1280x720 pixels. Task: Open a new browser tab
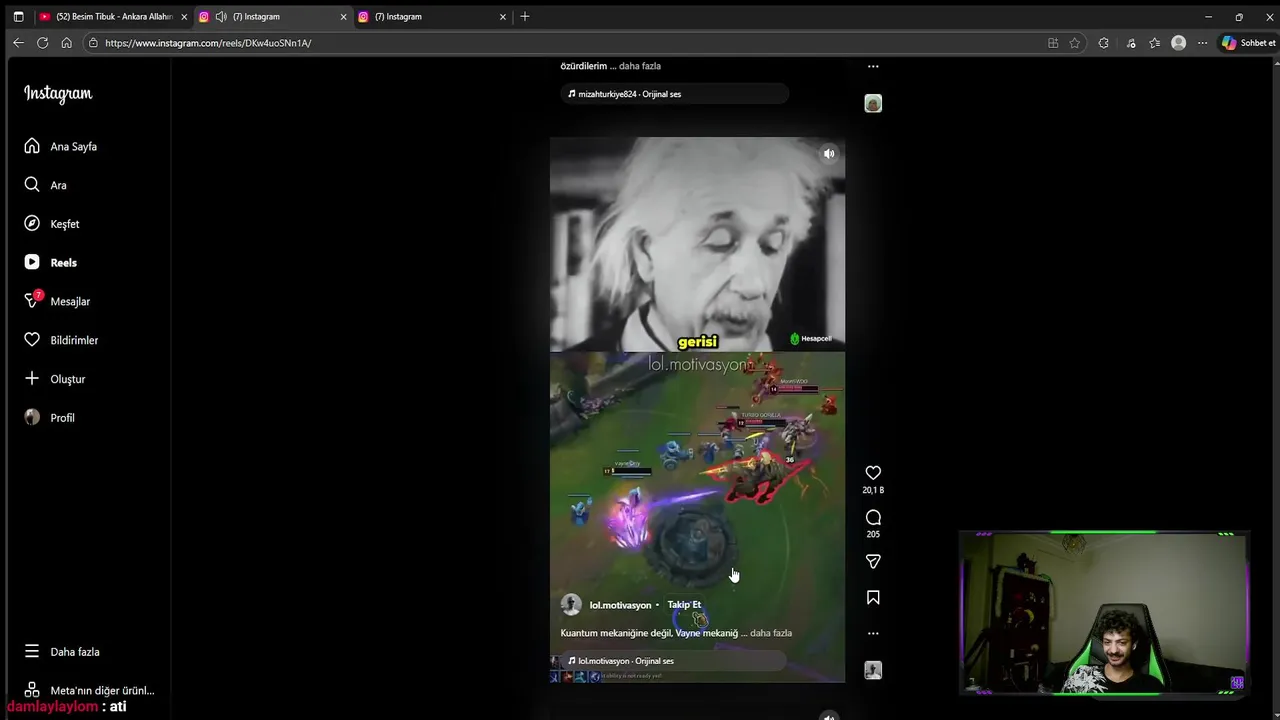click(525, 16)
